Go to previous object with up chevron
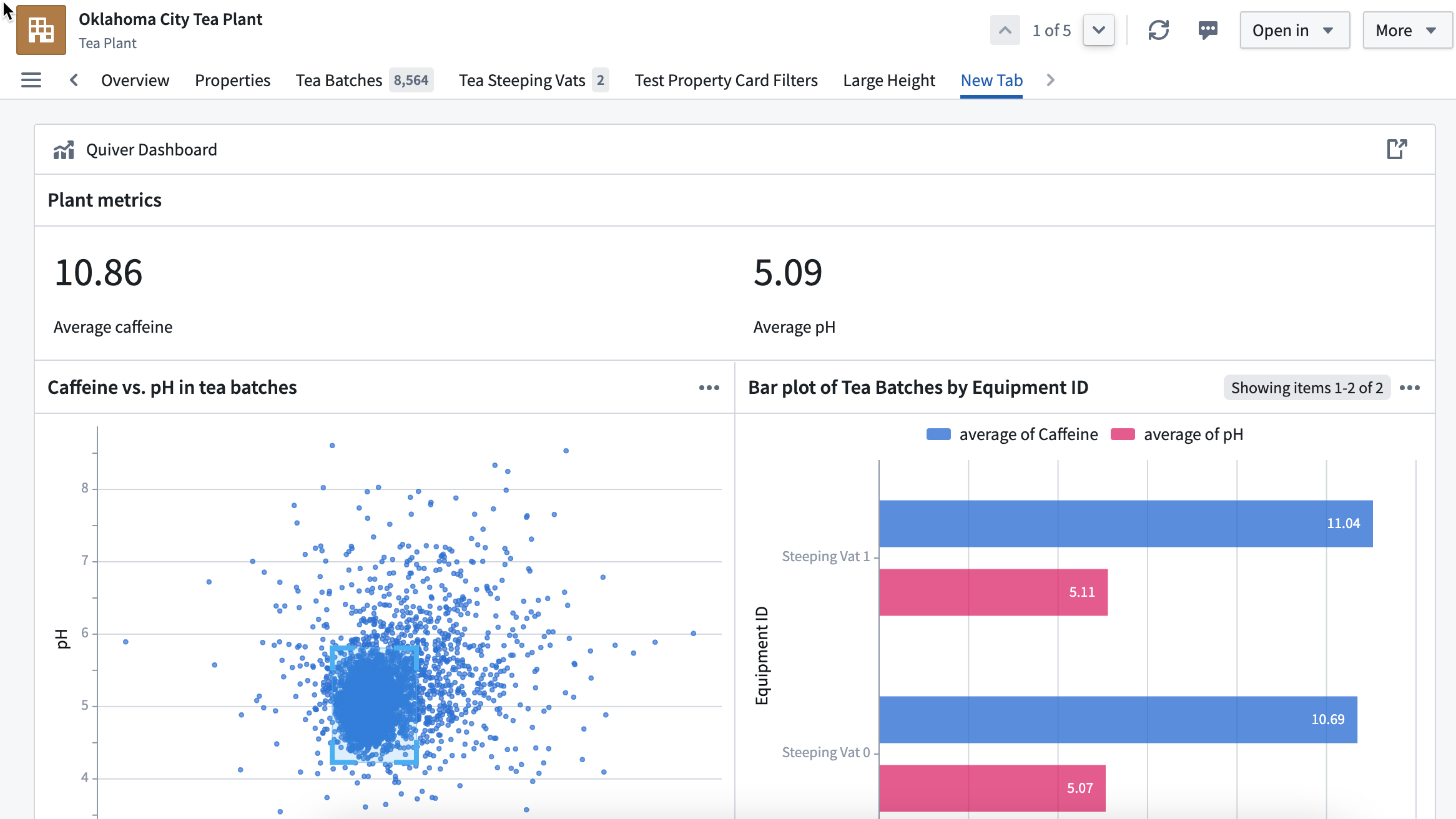1456x819 pixels. tap(1005, 30)
